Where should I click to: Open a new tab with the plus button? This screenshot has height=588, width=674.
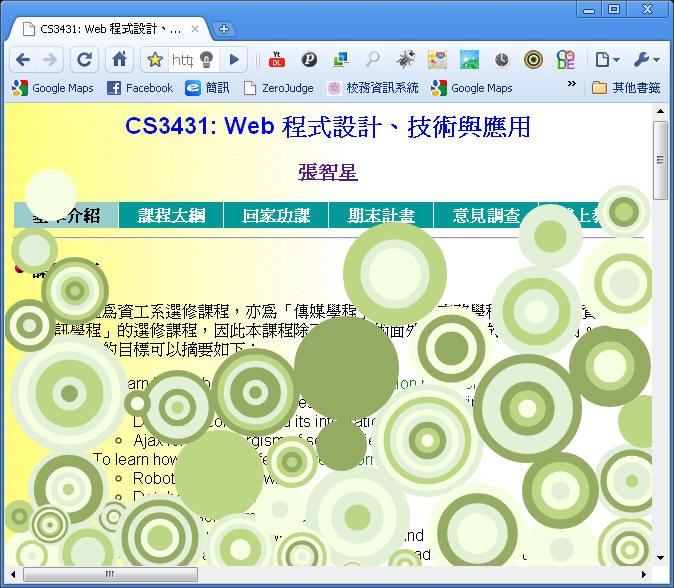pos(224,29)
